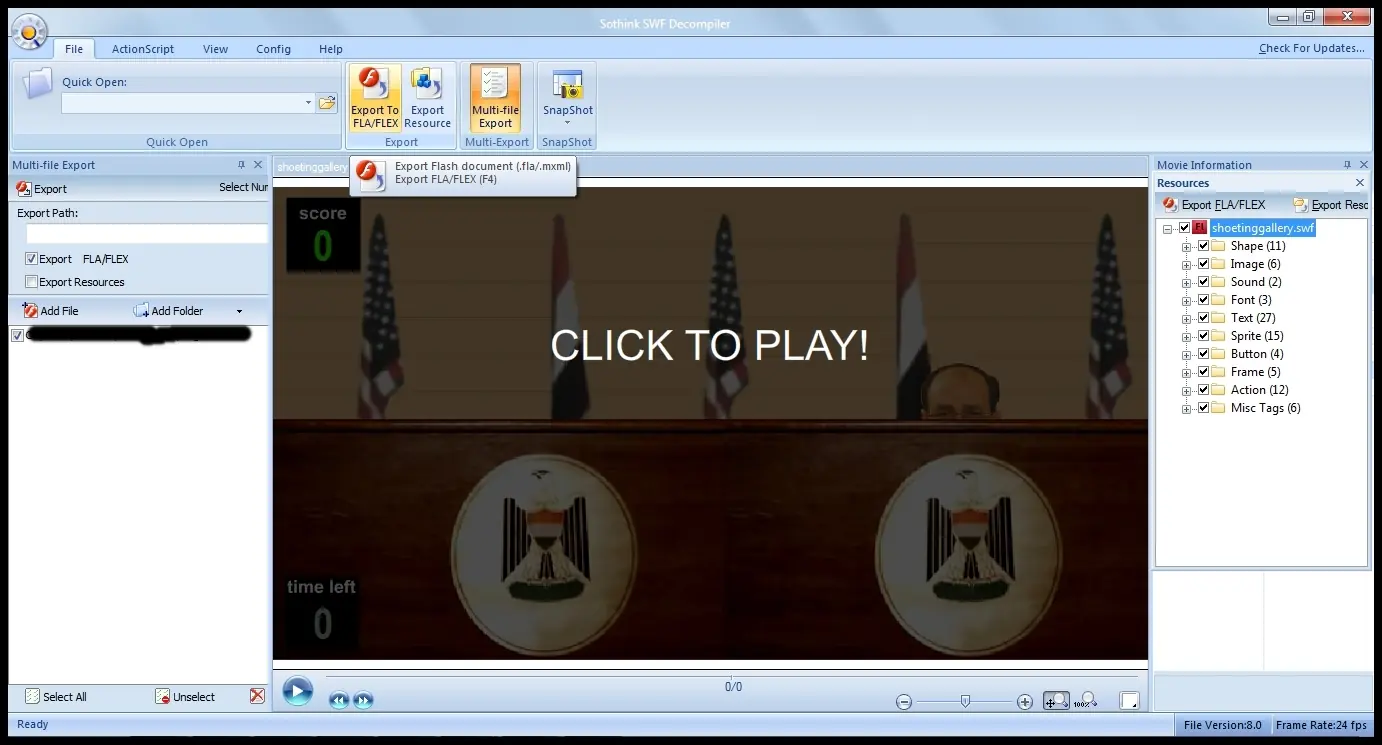Uncheck the Font (3) checkbox
This screenshot has height=745, width=1382.
1203,300
